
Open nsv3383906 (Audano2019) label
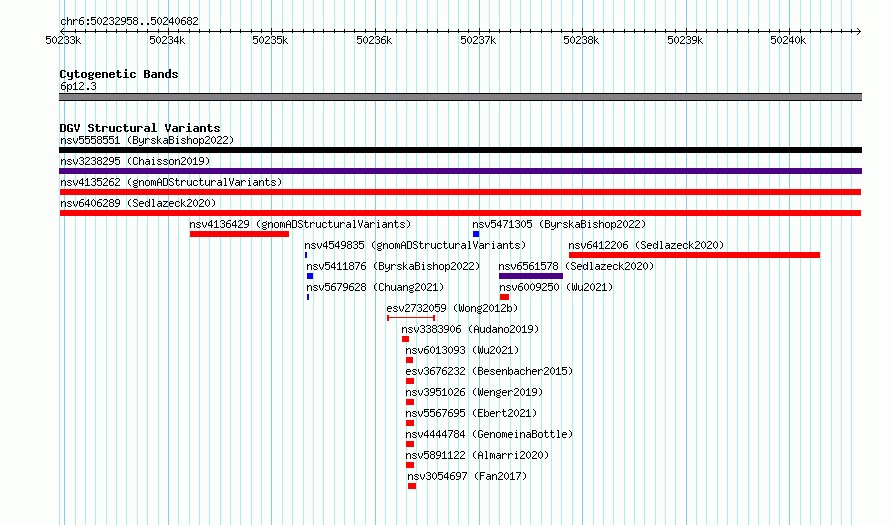(470, 329)
